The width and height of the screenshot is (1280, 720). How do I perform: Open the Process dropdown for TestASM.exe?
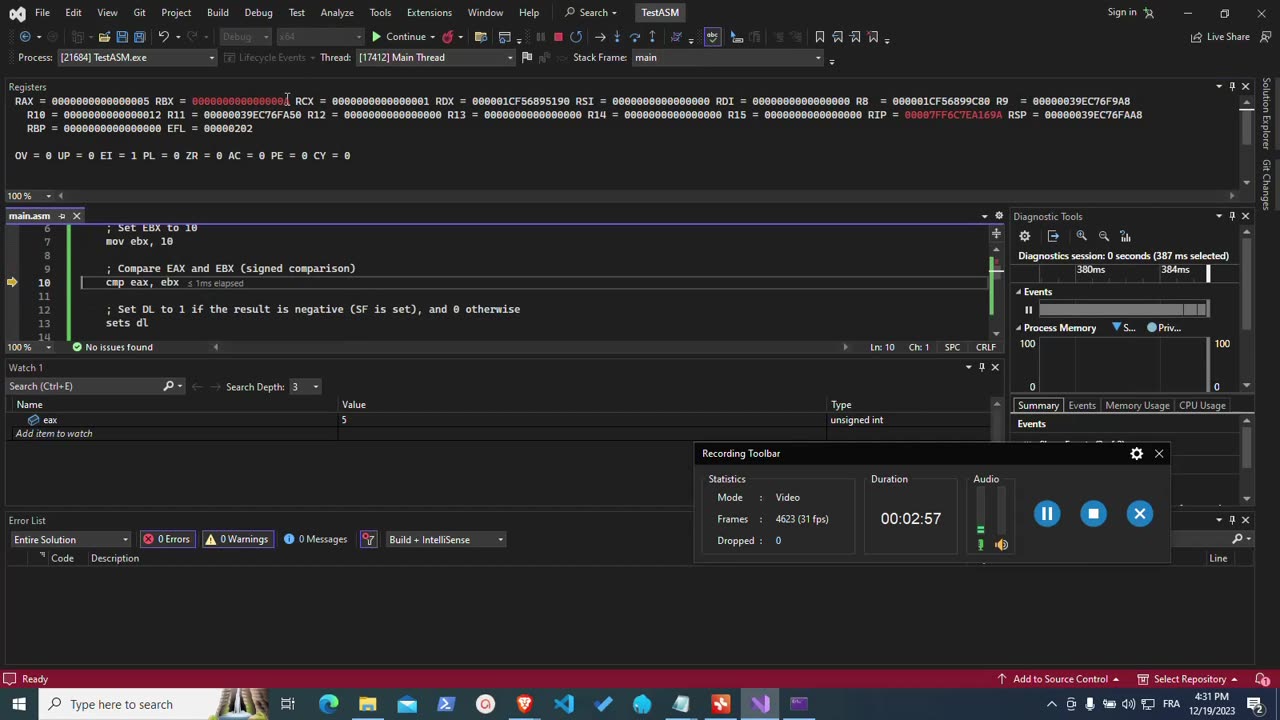point(211,58)
